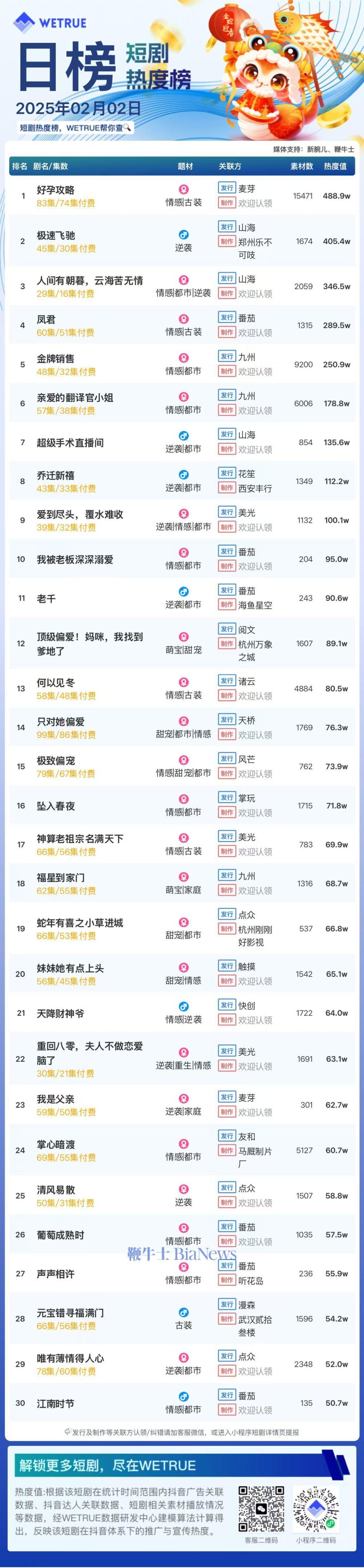Click the male icon beside 极速飞驰

tap(183, 234)
